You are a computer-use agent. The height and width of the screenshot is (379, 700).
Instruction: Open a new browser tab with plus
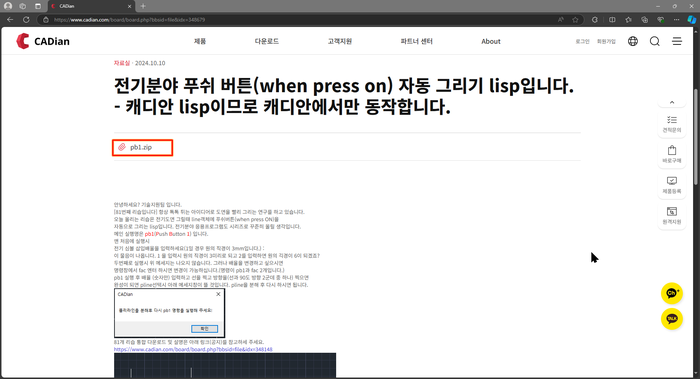[143, 6]
